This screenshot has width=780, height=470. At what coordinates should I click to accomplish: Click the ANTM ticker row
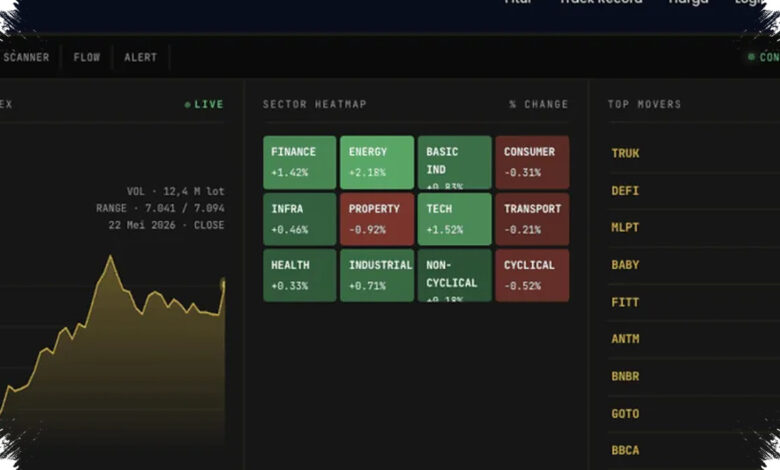694,339
